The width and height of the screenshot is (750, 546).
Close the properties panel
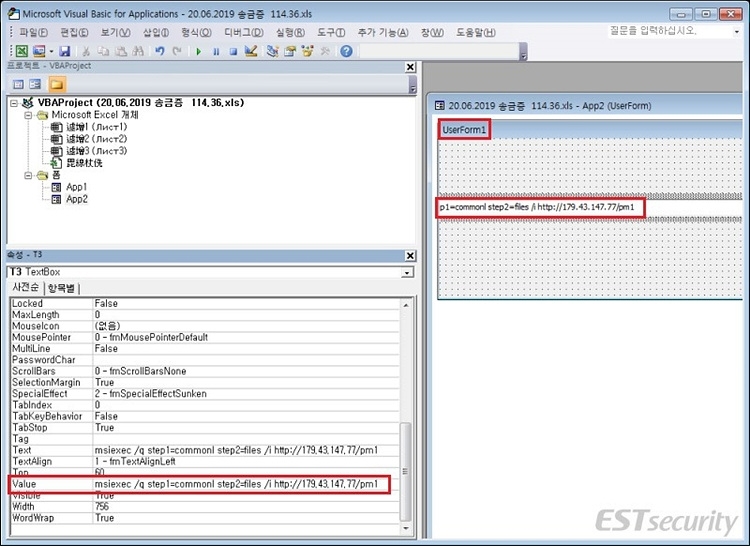click(x=410, y=256)
